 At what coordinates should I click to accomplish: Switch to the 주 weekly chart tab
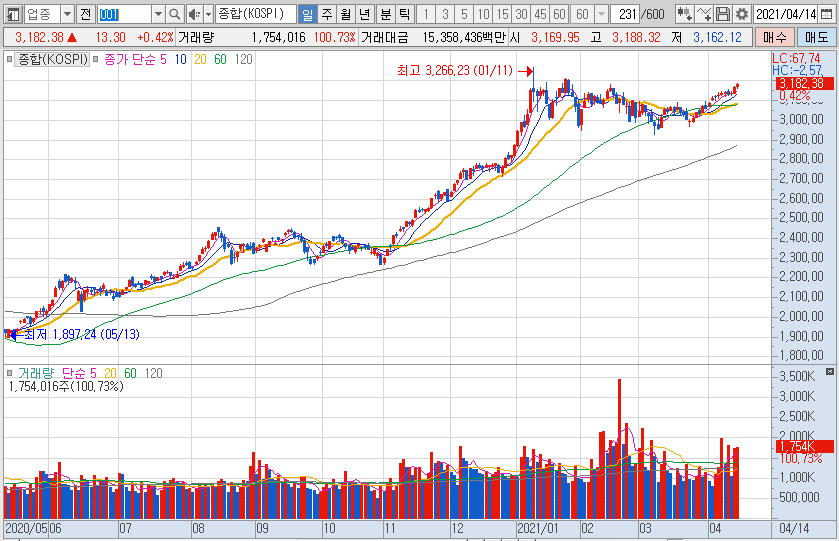pyautogui.click(x=326, y=14)
